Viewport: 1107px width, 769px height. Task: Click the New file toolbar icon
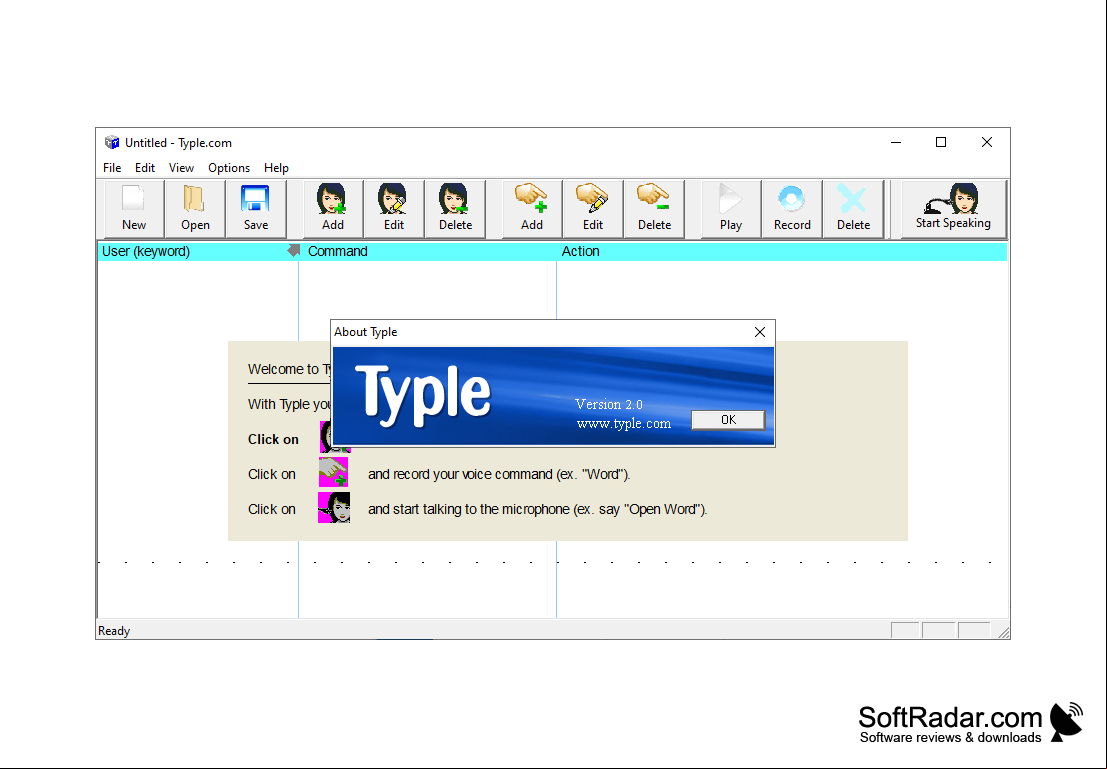coord(133,208)
